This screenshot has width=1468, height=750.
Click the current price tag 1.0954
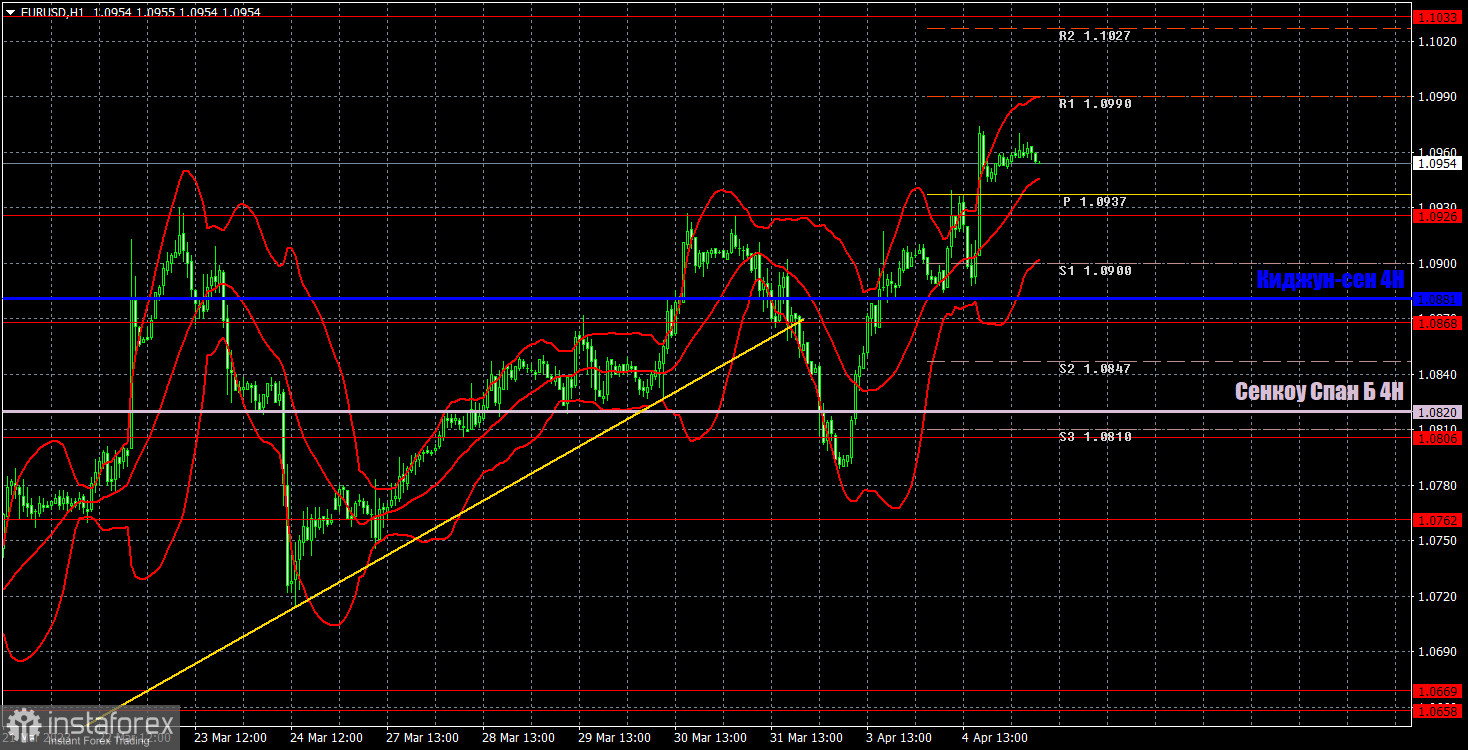pyautogui.click(x=1439, y=163)
